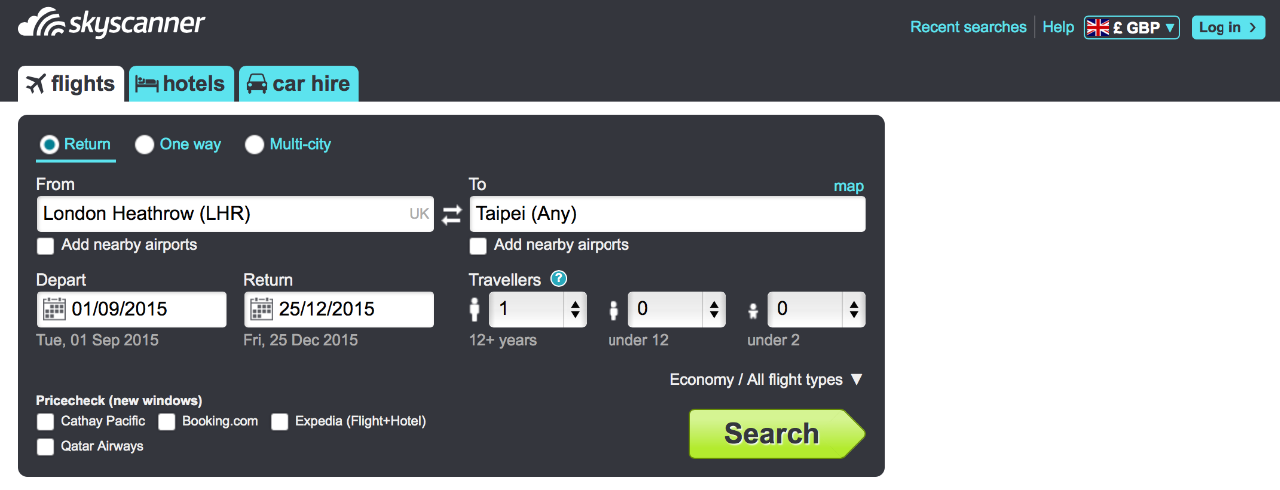
Task: Open the Return date calendar icon
Action: click(x=261, y=309)
